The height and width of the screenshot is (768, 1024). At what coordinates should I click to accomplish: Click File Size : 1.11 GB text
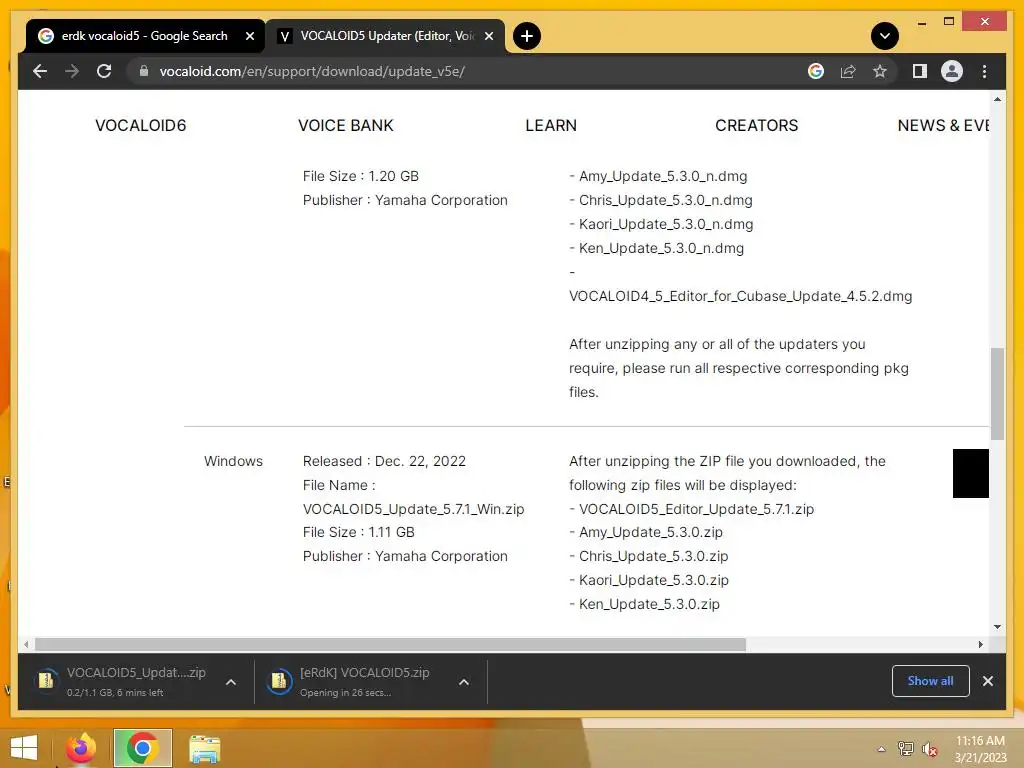[359, 532]
